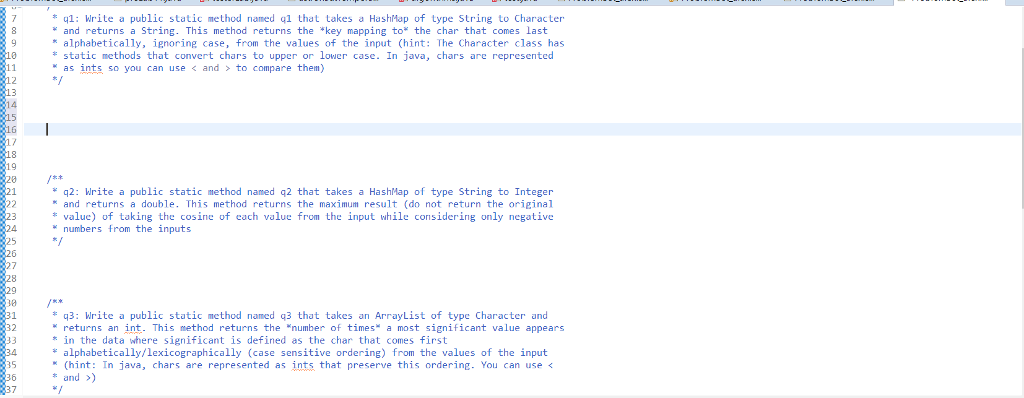Click the text 'and >)' on line 36
Screen dimensions: 1024x398
coord(80,378)
